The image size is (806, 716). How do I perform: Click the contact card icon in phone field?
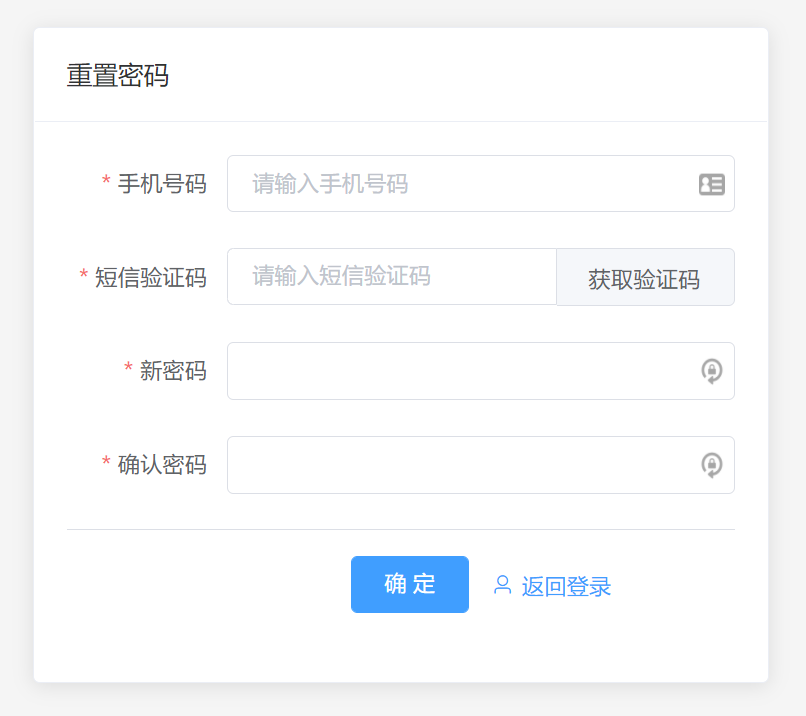[711, 184]
